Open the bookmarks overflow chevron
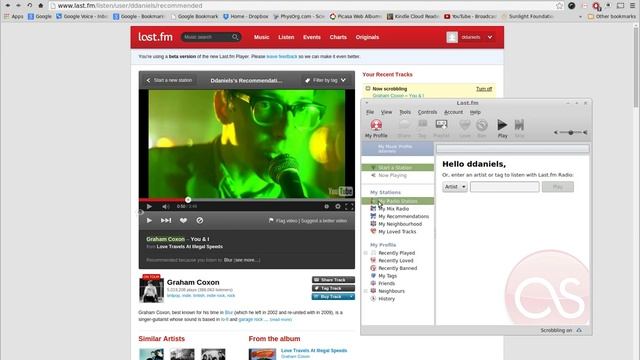Screen dimensions: 640x360 tap(580, 17)
